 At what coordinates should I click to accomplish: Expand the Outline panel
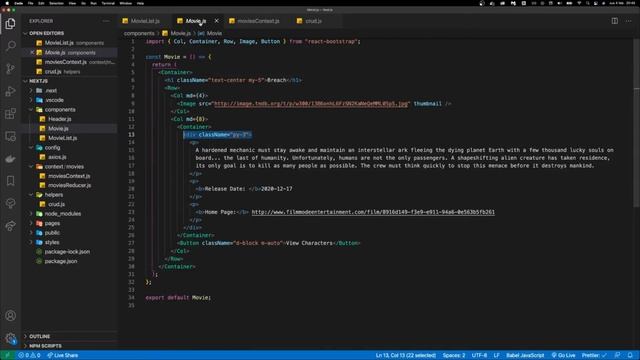(69, 336)
